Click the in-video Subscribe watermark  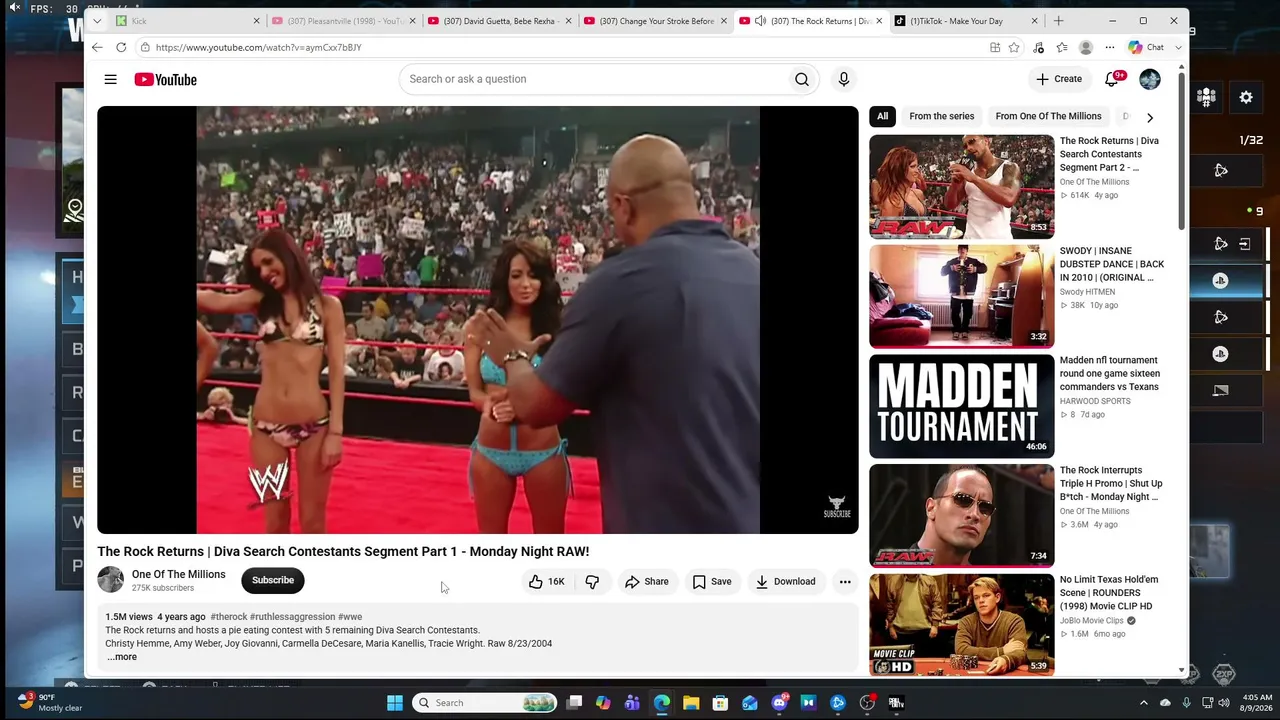click(x=837, y=507)
